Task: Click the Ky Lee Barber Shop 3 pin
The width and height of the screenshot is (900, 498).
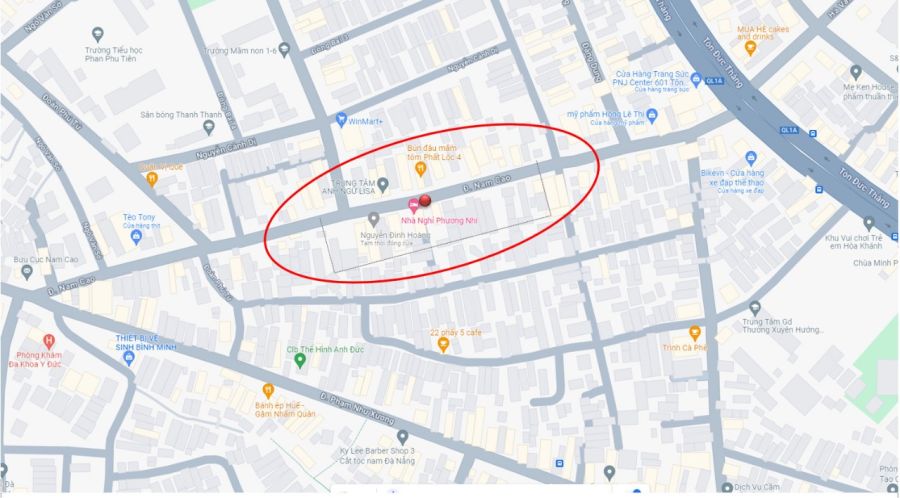Action: point(402,438)
